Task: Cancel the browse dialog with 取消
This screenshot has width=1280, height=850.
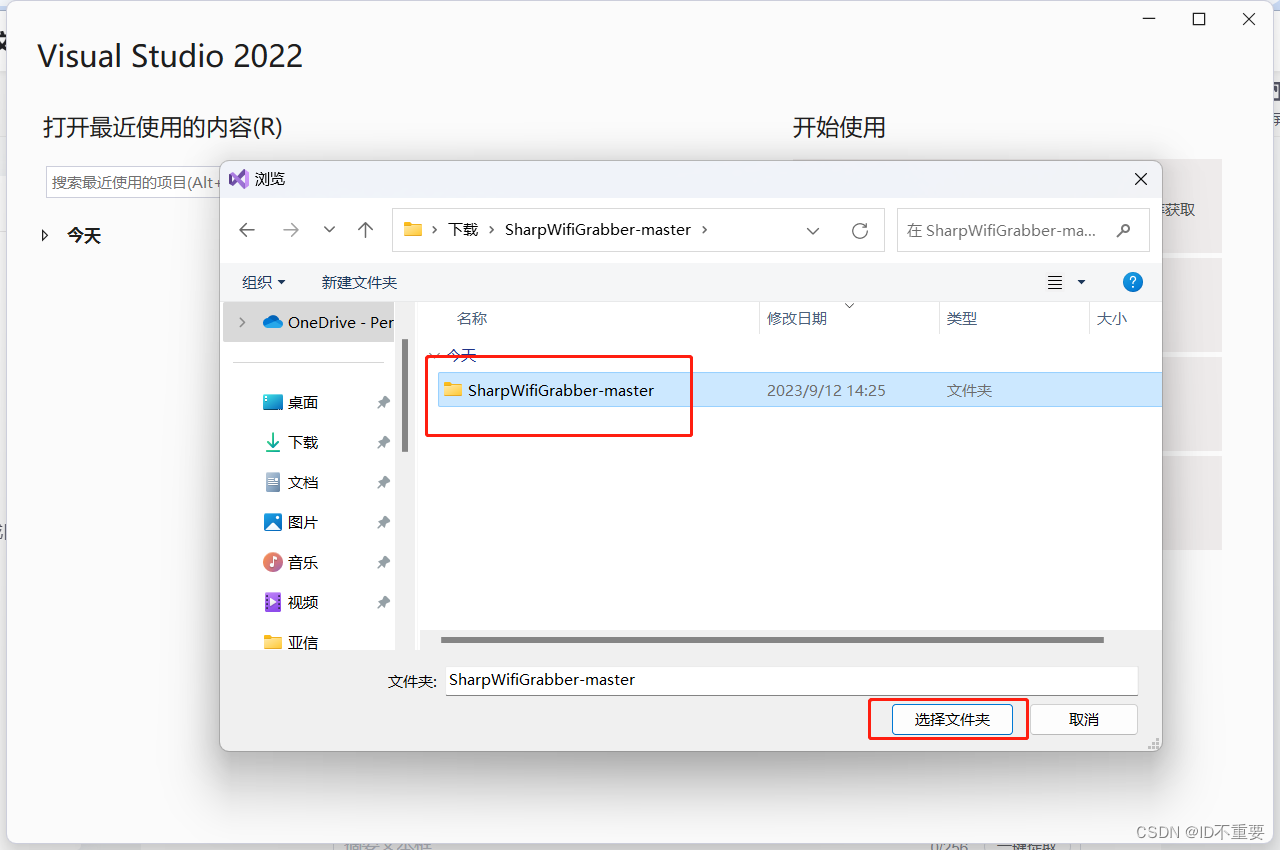Action: [1084, 720]
